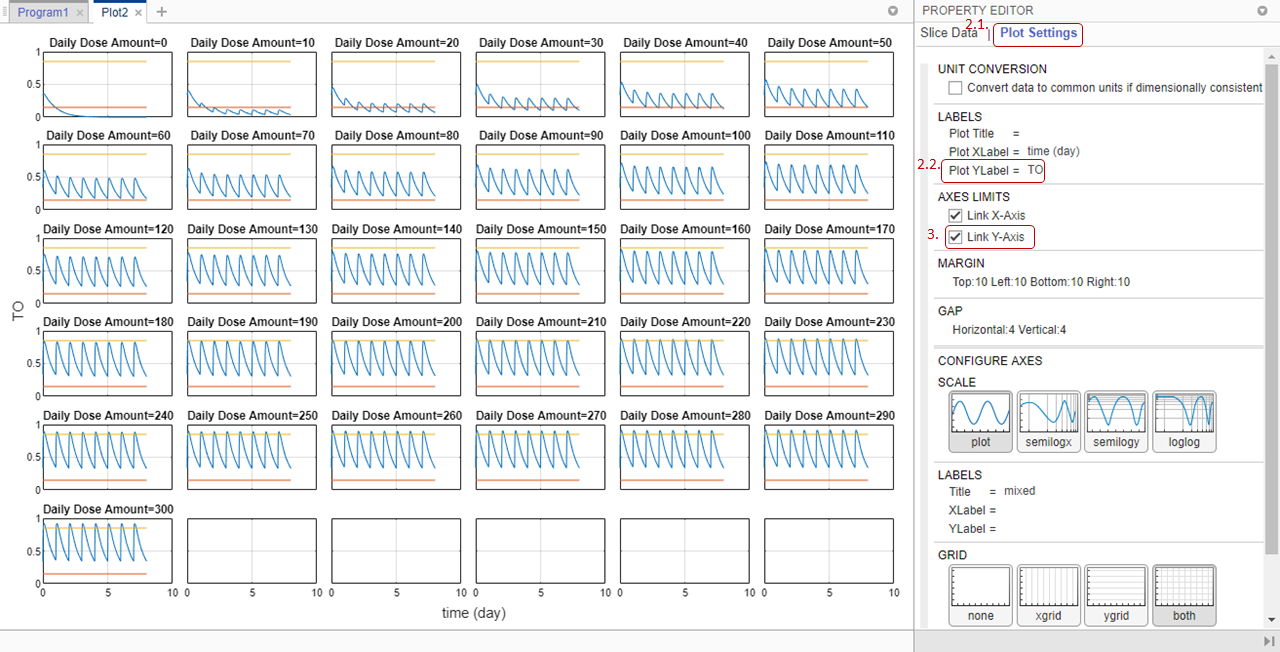The image size is (1280, 652).
Task: Open the document area actions menu arrow
Action: 894,11
